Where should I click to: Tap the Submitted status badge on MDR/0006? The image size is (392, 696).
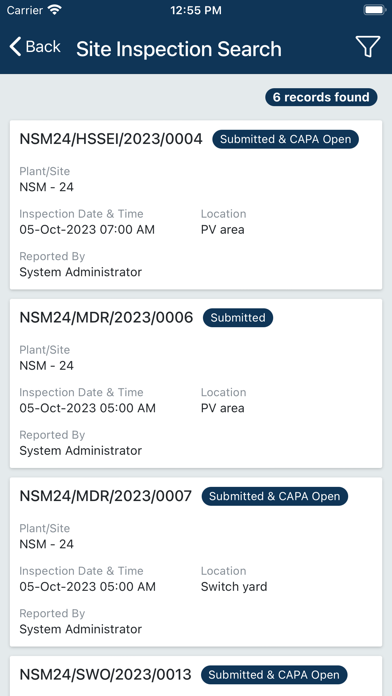238,318
